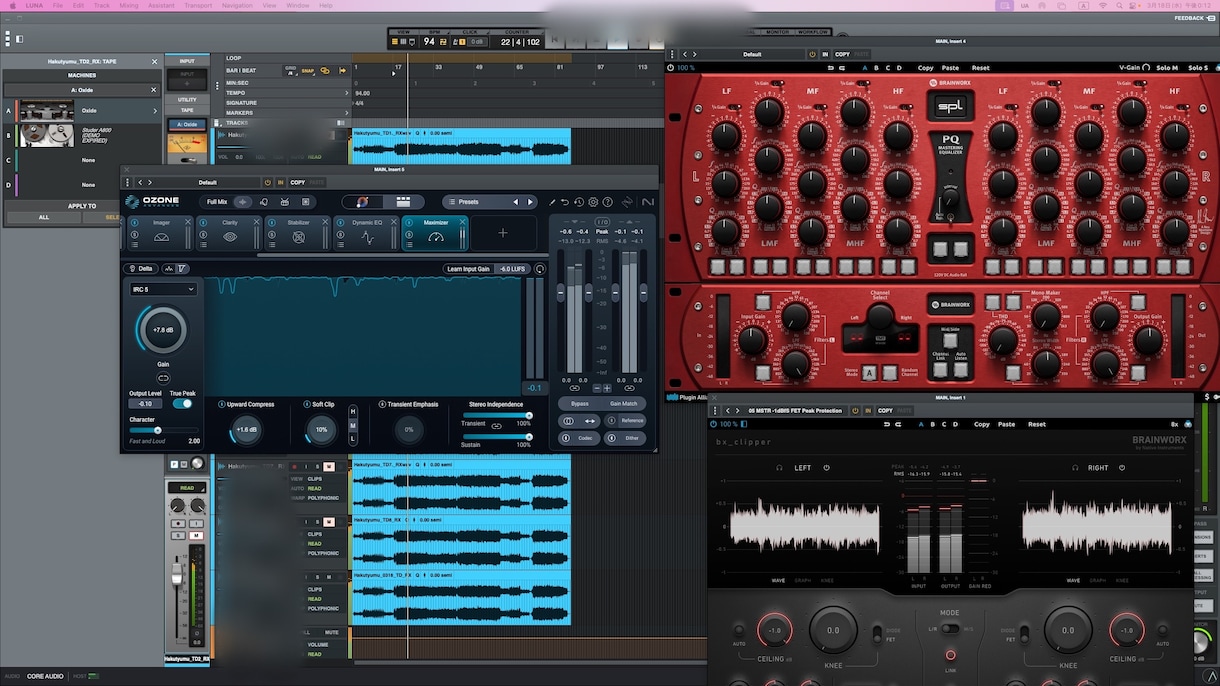Click the ALL button under Apply To
Screen dimensions: 1220x686
[x=44, y=217]
